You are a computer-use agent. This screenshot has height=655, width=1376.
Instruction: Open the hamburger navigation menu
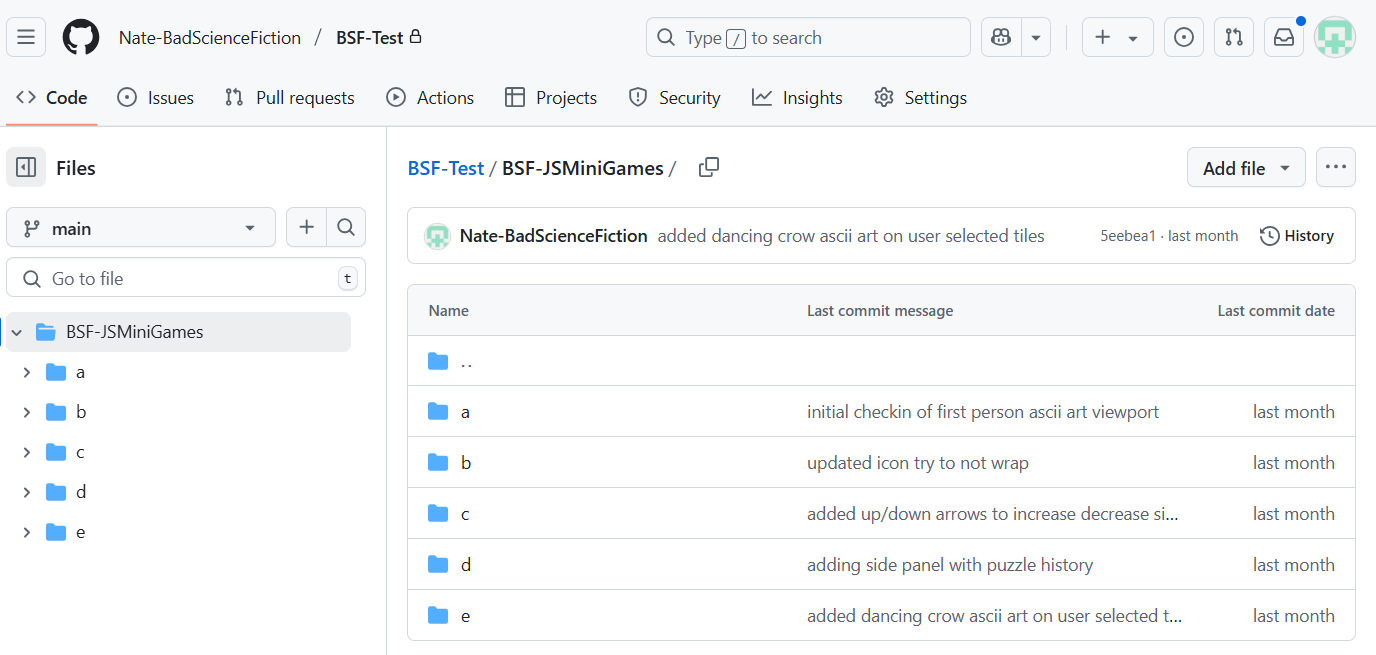(26, 37)
